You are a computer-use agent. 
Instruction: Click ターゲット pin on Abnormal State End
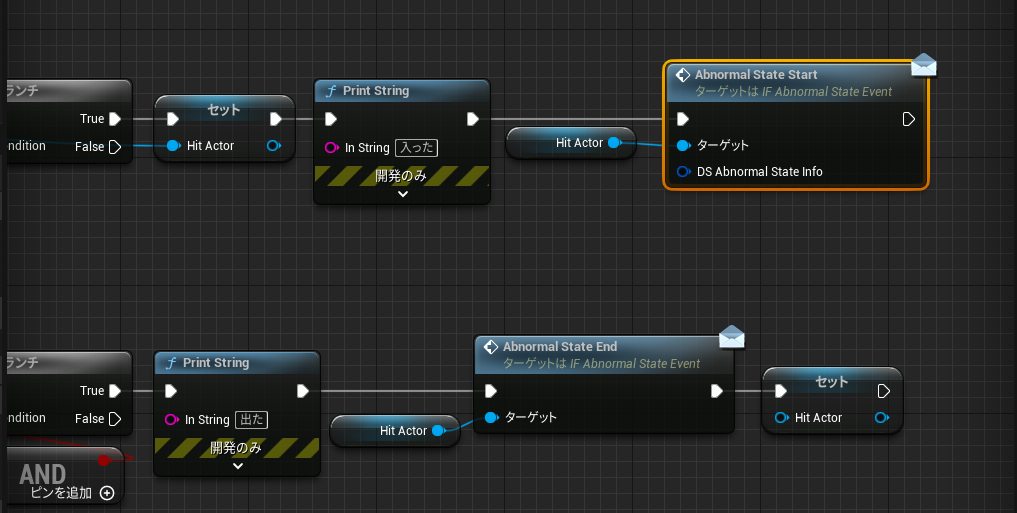coord(492,417)
